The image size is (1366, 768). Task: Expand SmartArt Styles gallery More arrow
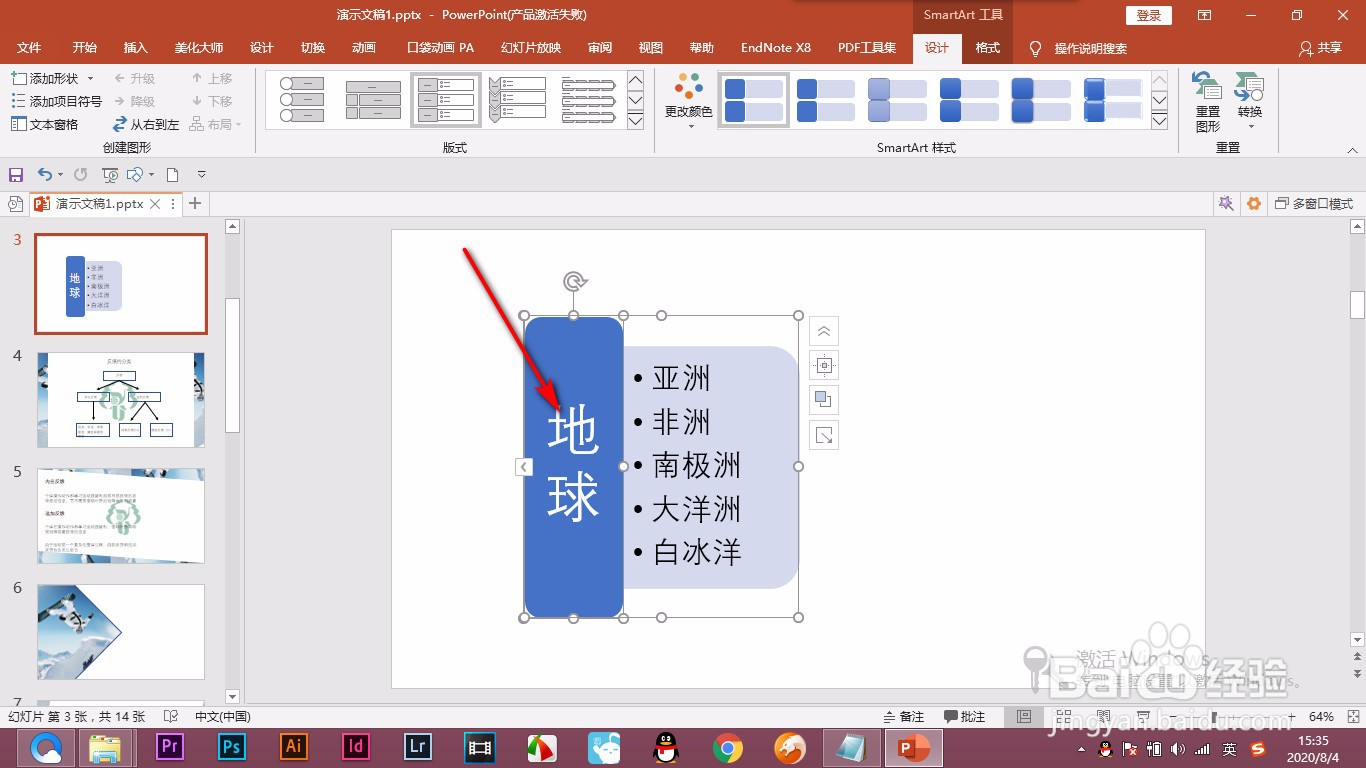(1159, 121)
